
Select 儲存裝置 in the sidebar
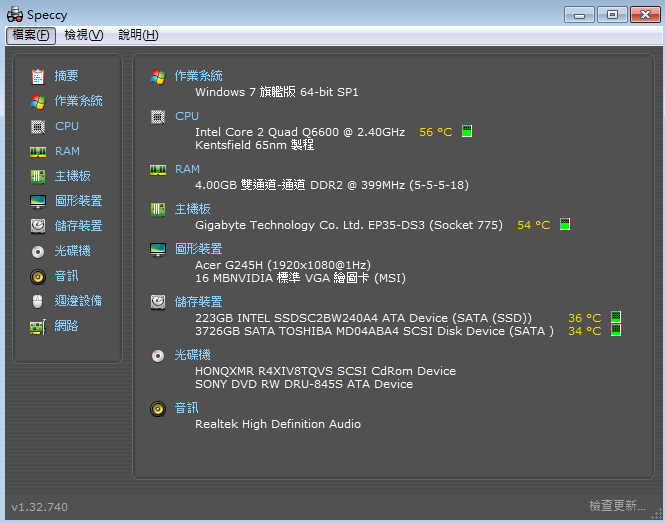pyautogui.click(x=78, y=226)
